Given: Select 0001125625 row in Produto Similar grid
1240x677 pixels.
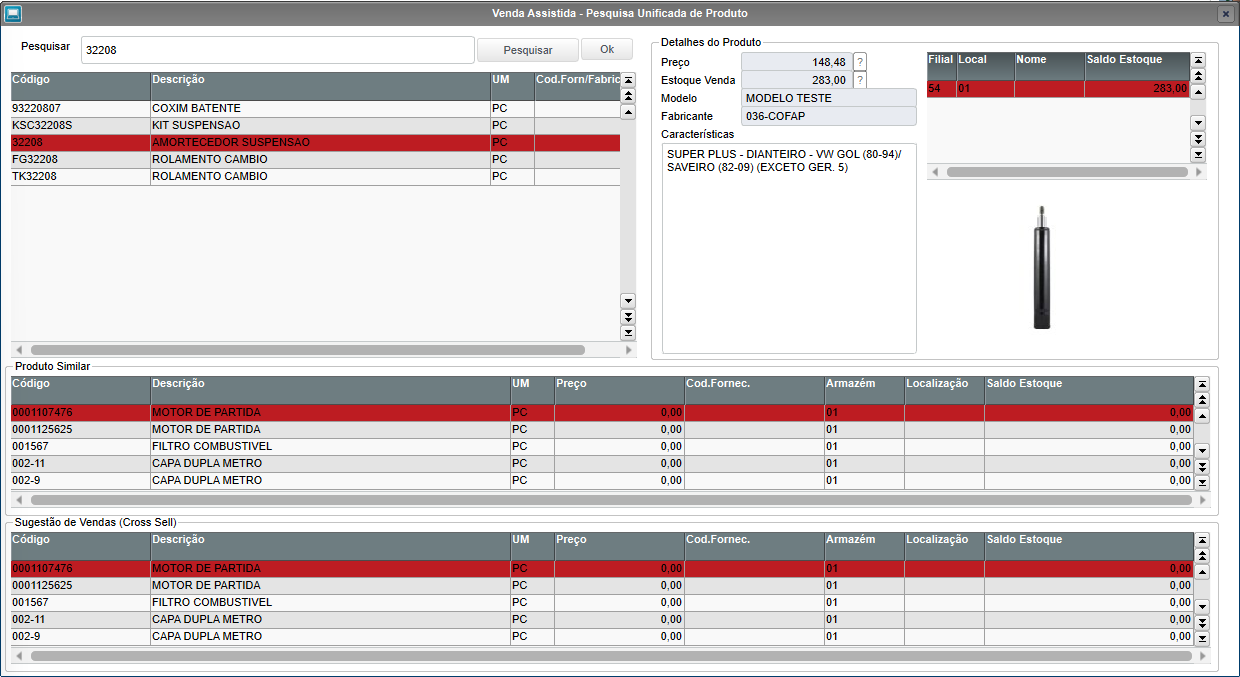Looking at the screenshot, I should tap(602, 429).
